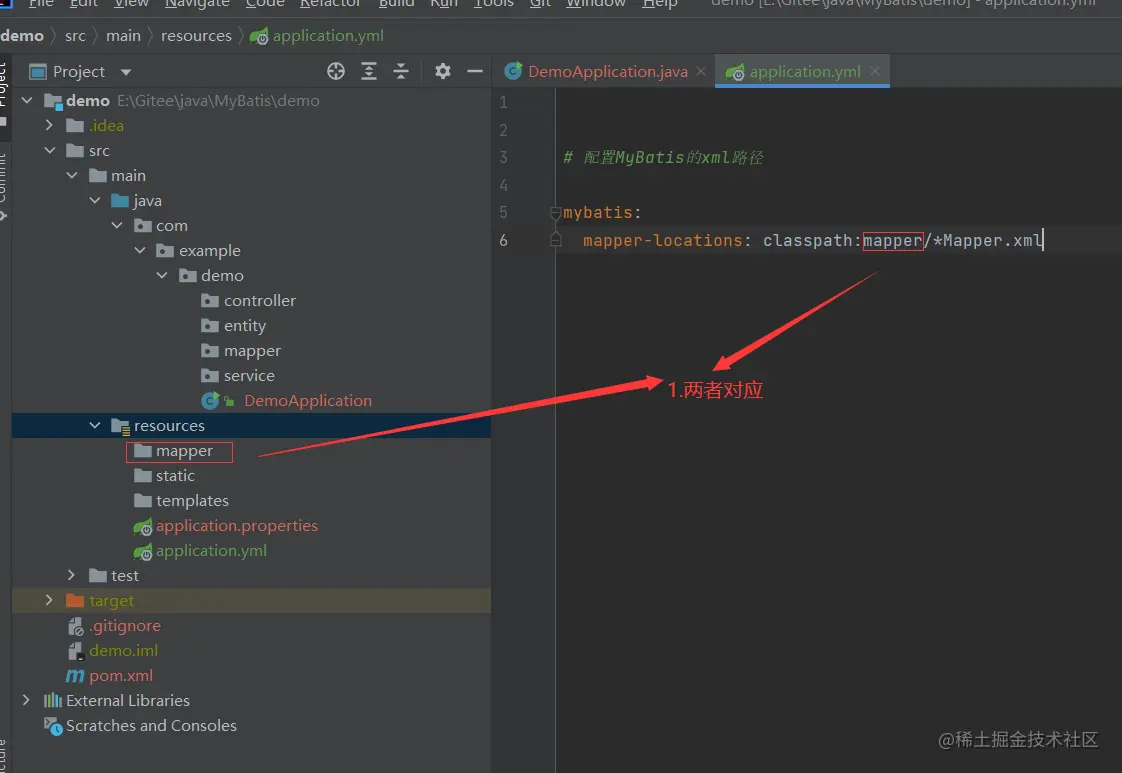Screen dimensions: 1122x773
Task: Close the DemoApplication.java tab
Action: point(701,71)
